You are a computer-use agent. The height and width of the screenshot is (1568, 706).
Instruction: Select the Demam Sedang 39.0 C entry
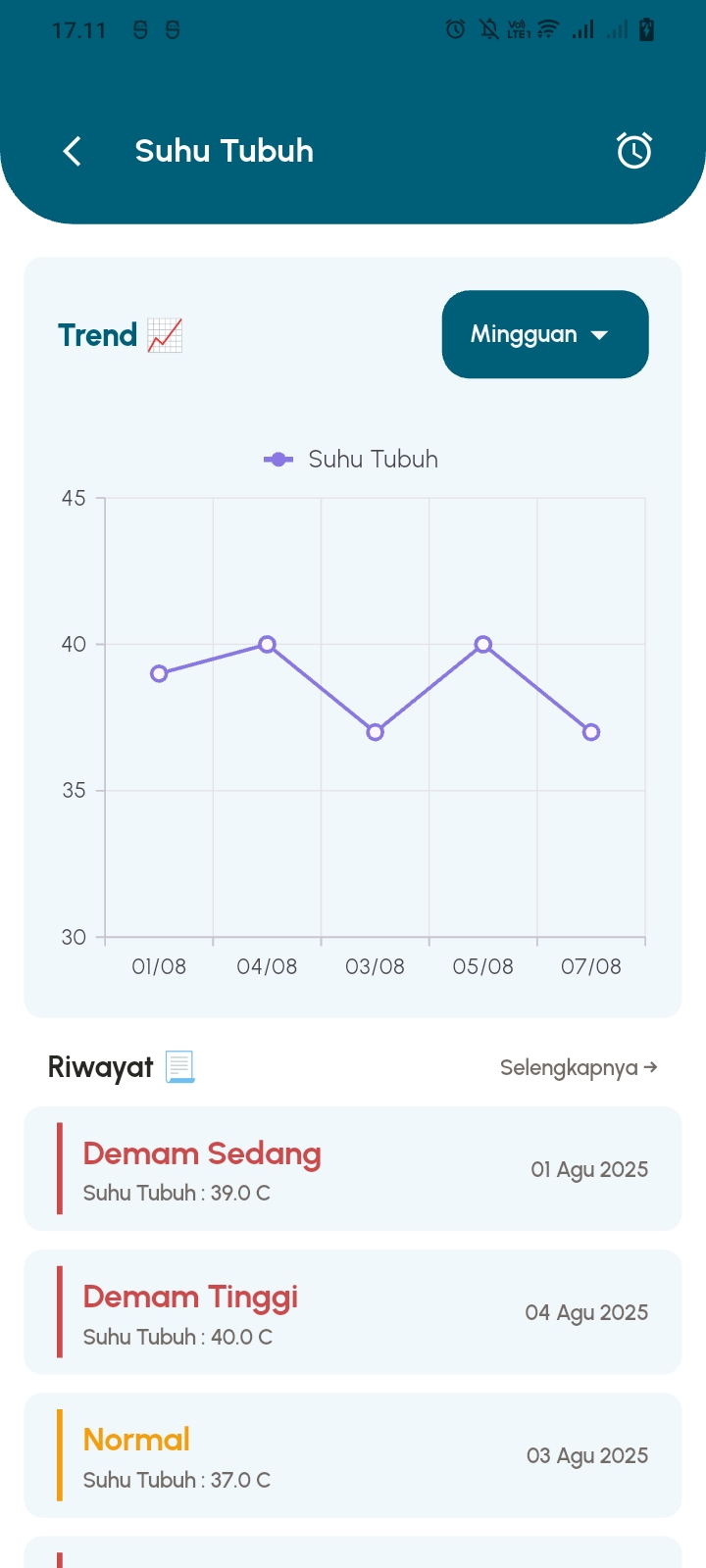click(352, 1169)
